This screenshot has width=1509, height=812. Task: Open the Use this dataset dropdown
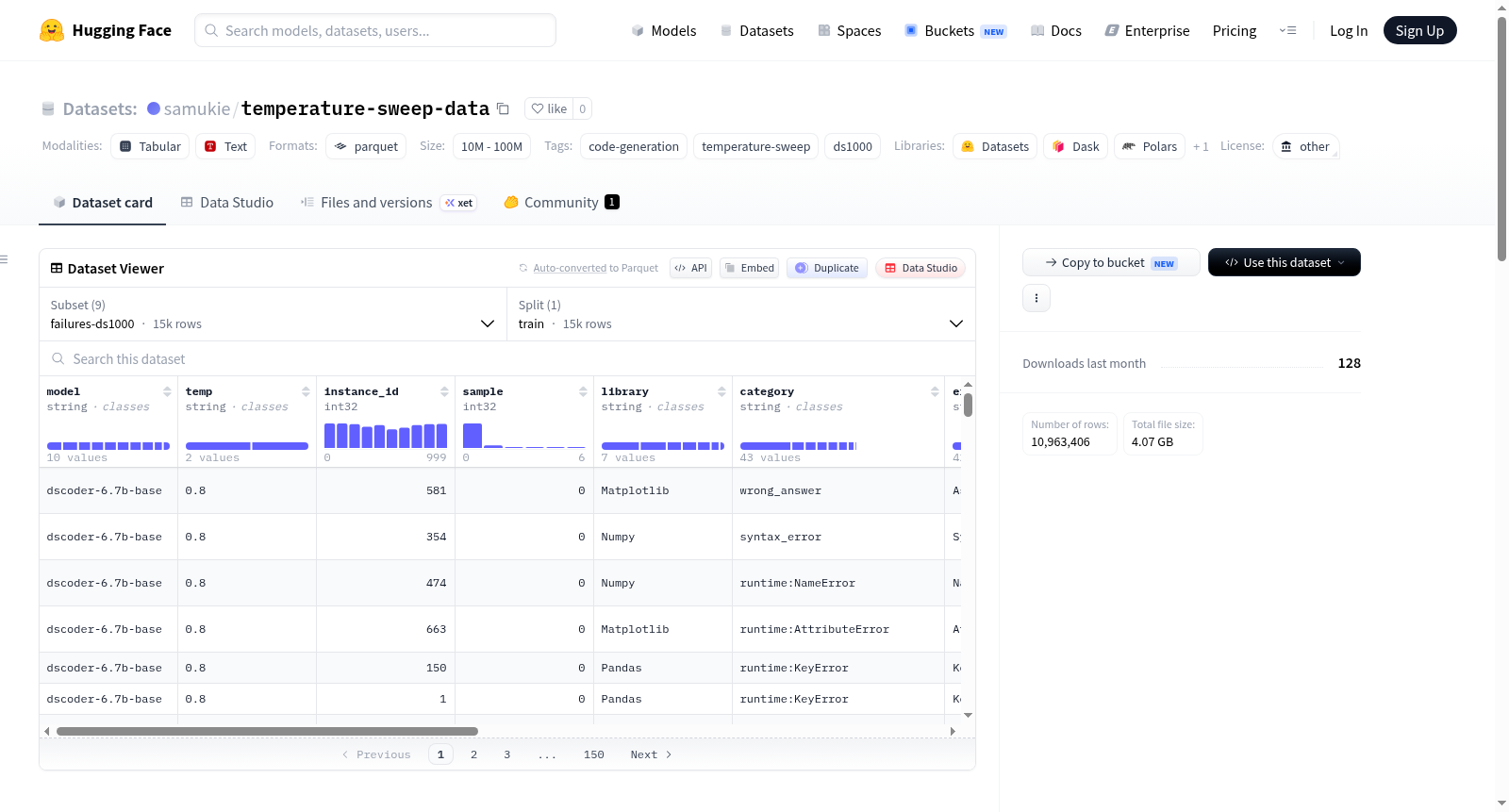click(x=1285, y=262)
